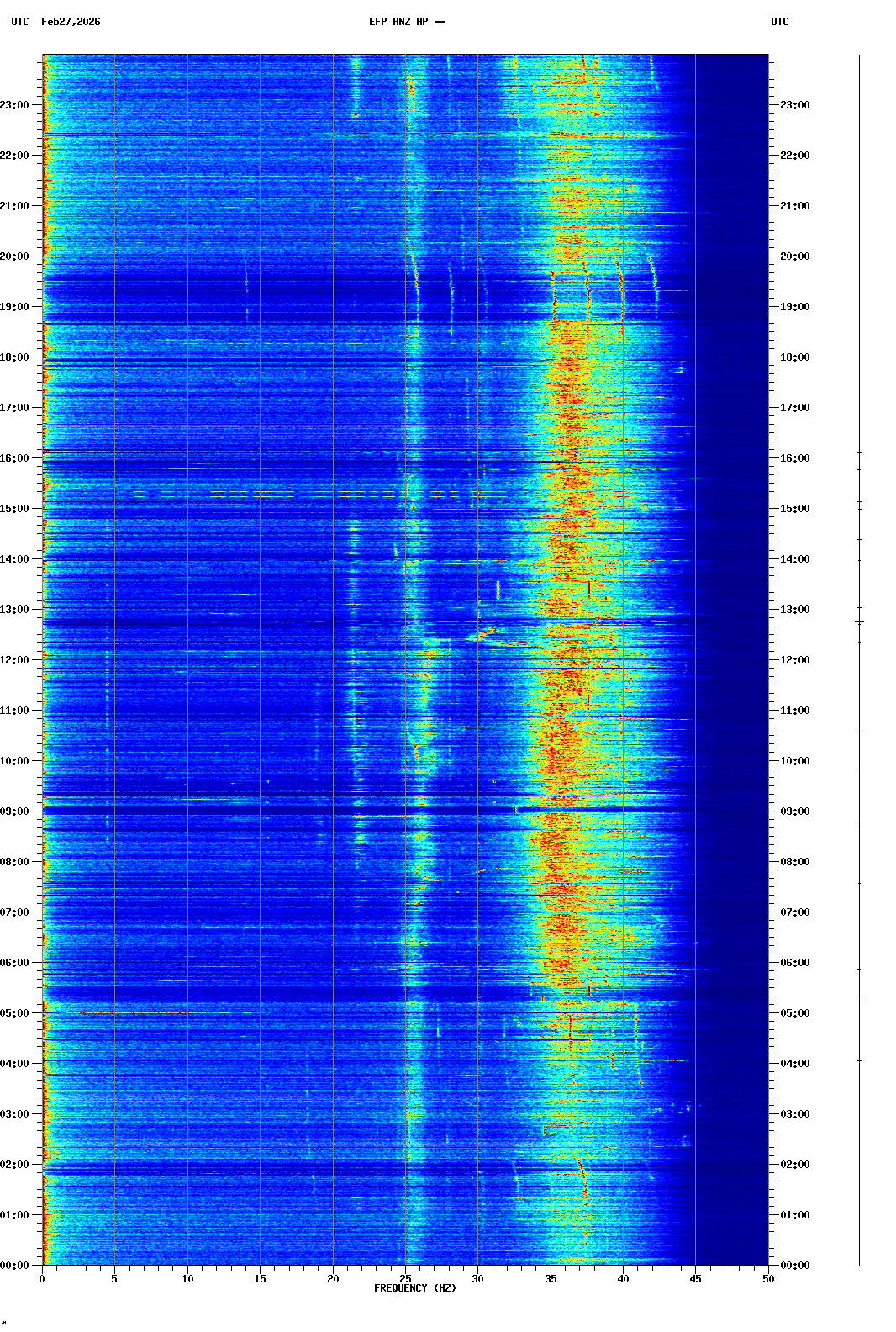Click the 0 Hz frequency tick label
Screen dimensions: 896x1332
point(42,1279)
